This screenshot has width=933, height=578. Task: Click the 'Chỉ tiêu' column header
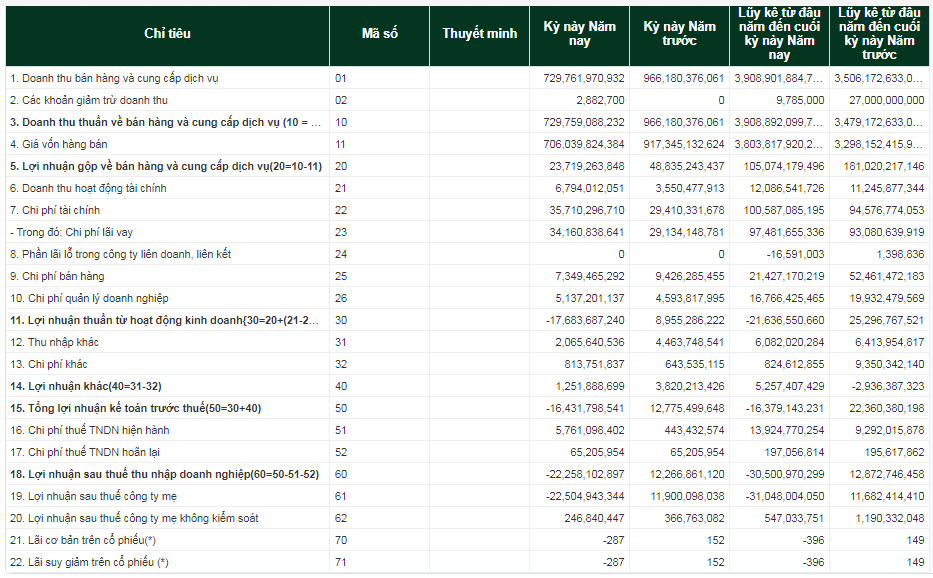click(167, 34)
